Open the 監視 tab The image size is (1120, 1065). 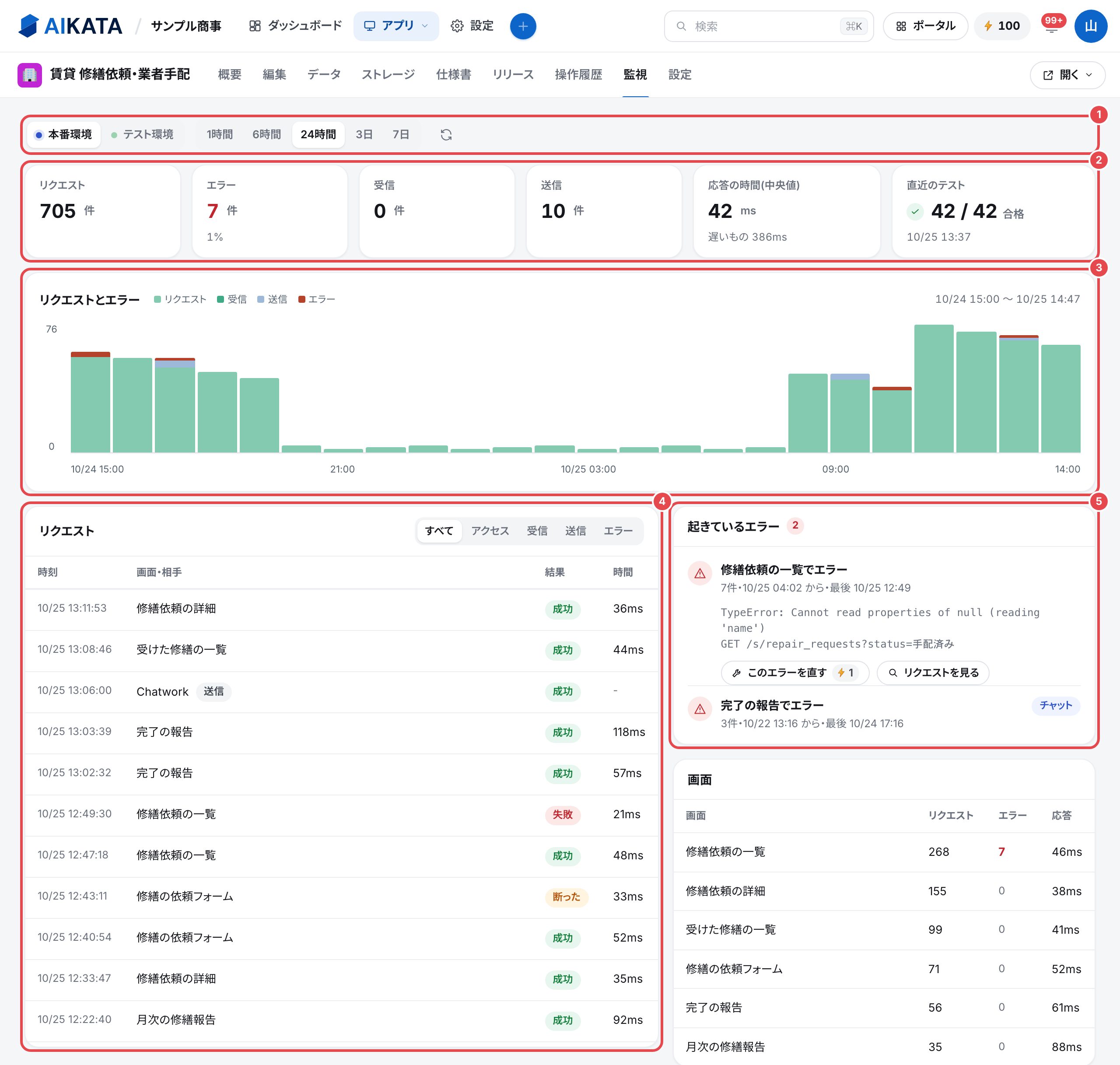coord(635,75)
